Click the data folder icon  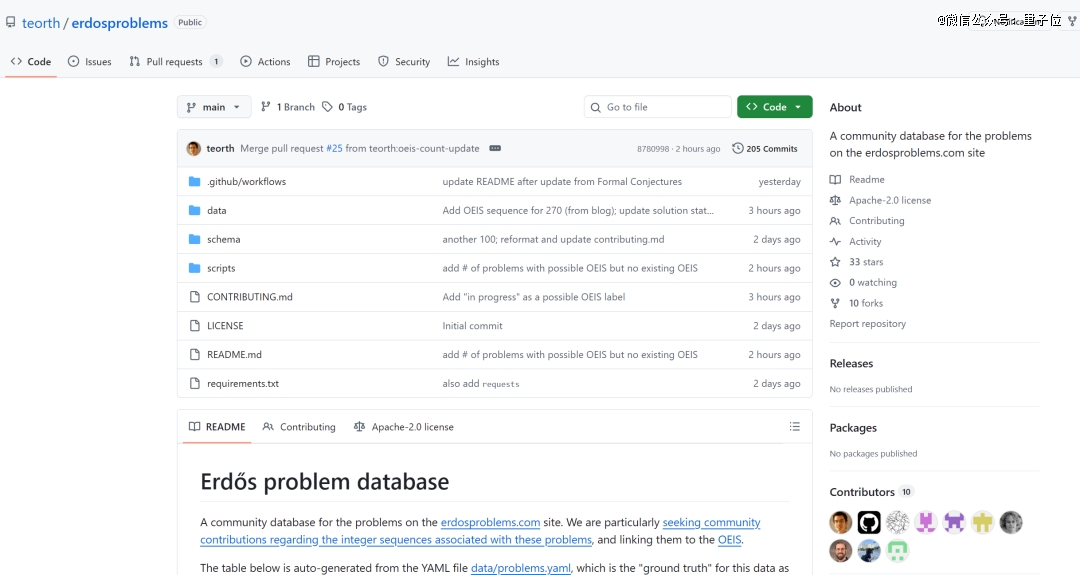(195, 211)
